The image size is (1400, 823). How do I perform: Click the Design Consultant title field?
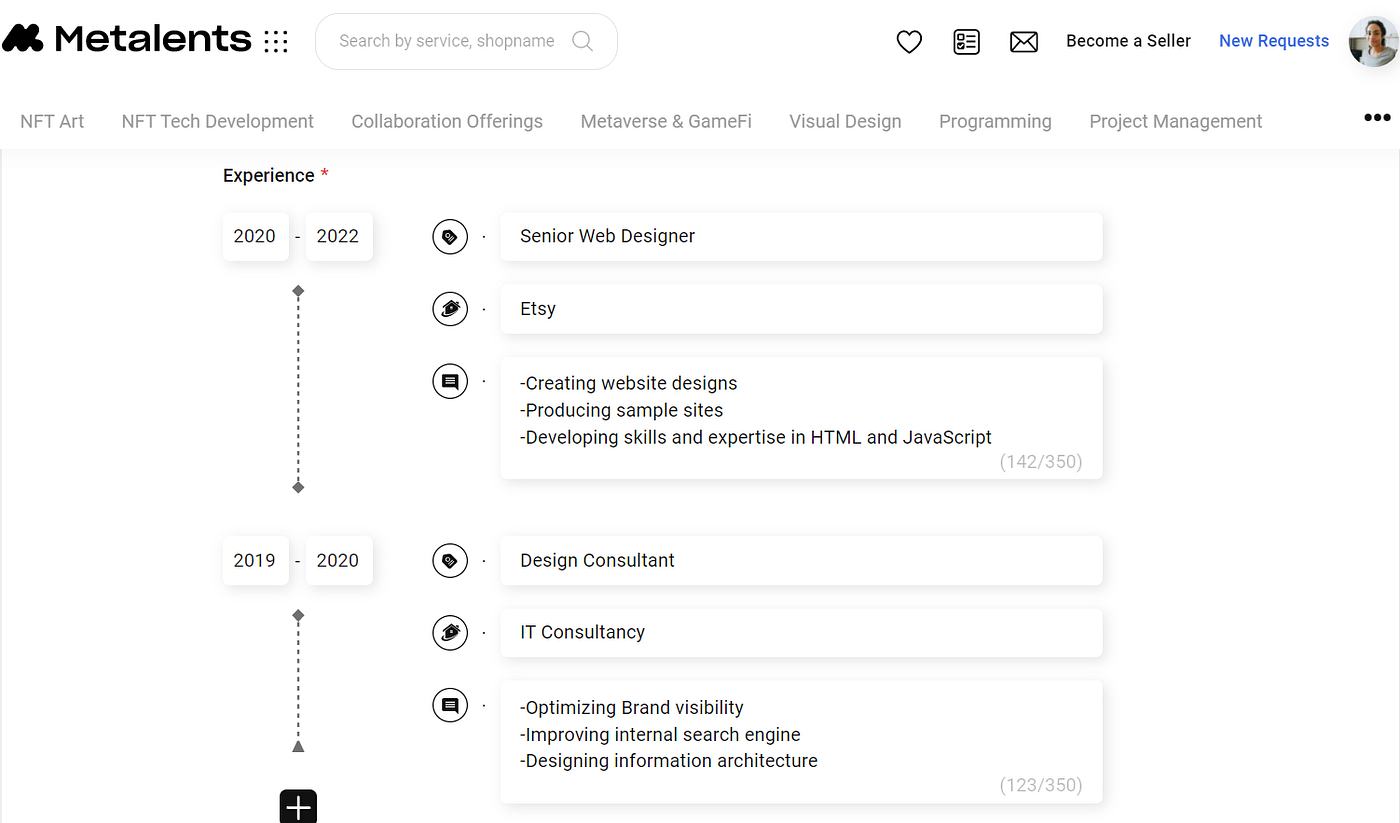[800, 561]
